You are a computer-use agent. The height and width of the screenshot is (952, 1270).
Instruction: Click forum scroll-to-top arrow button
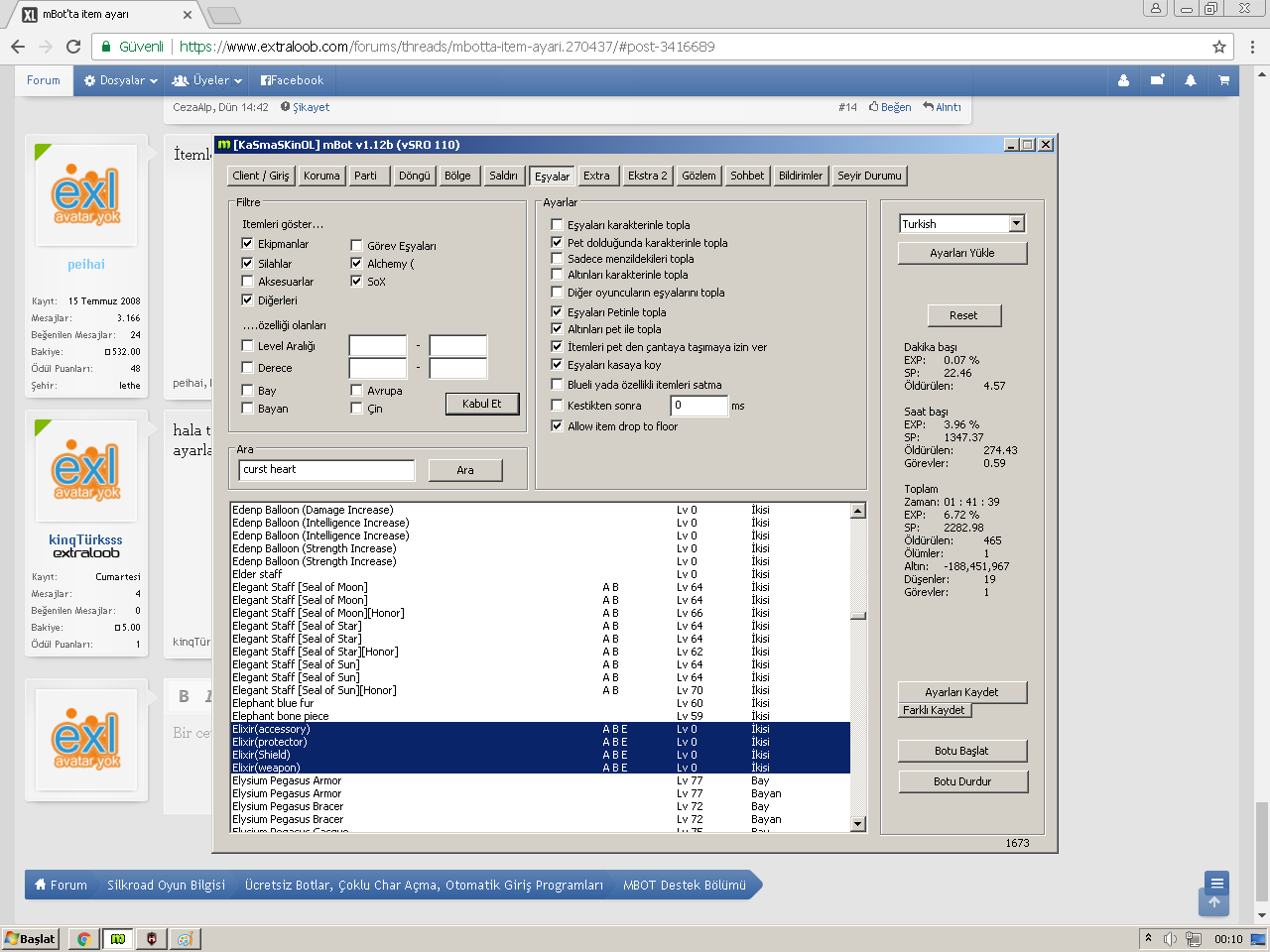click(1213, 903)
